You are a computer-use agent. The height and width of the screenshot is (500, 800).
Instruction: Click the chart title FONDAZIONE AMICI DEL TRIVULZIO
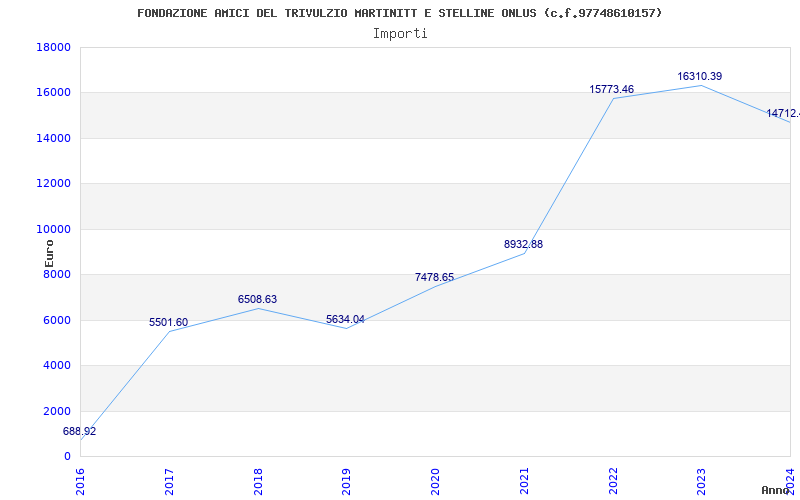pos(399,13)
